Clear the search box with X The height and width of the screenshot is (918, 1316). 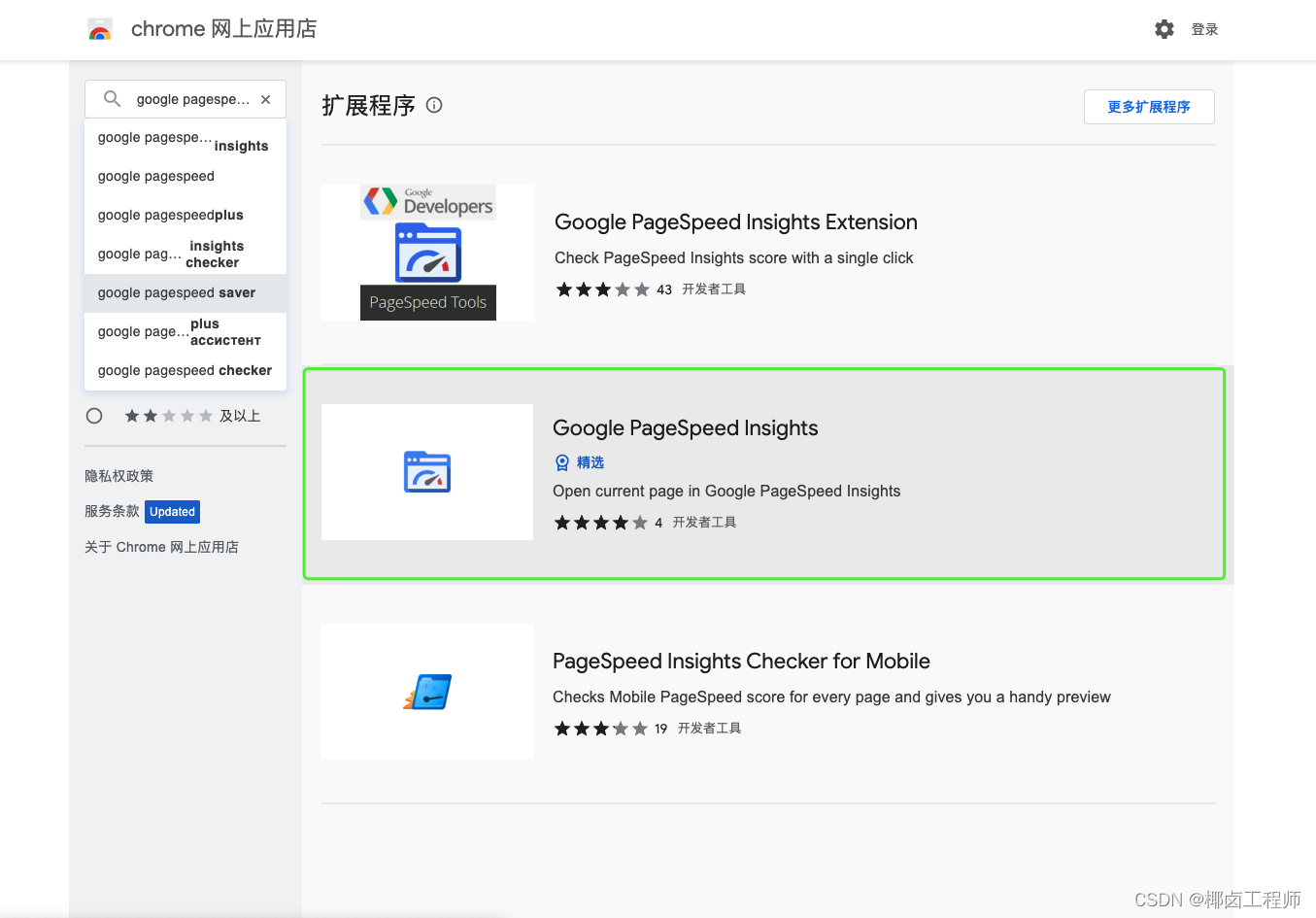point(266,99)
